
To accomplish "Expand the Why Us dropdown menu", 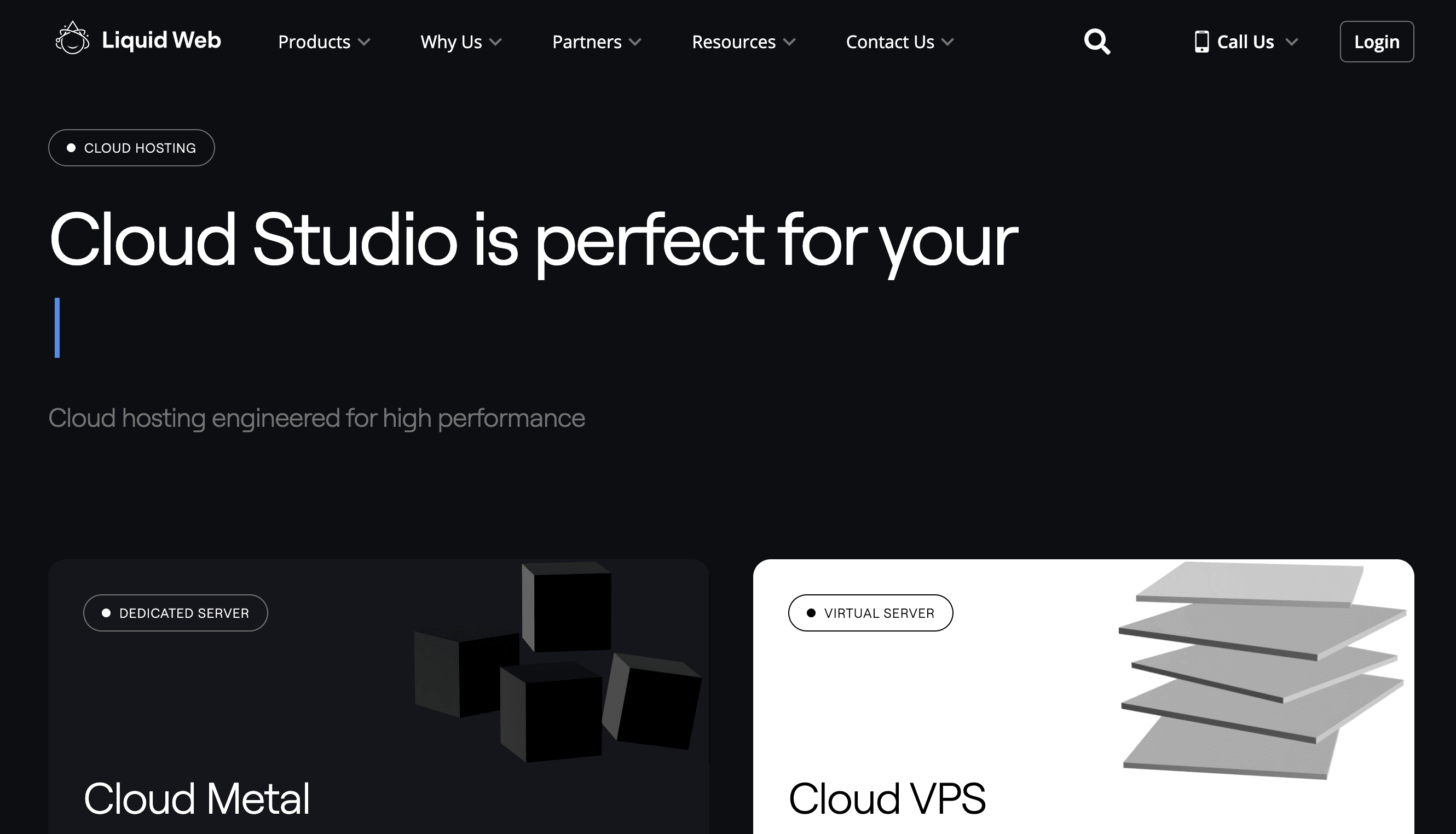I will coord(462,41).
